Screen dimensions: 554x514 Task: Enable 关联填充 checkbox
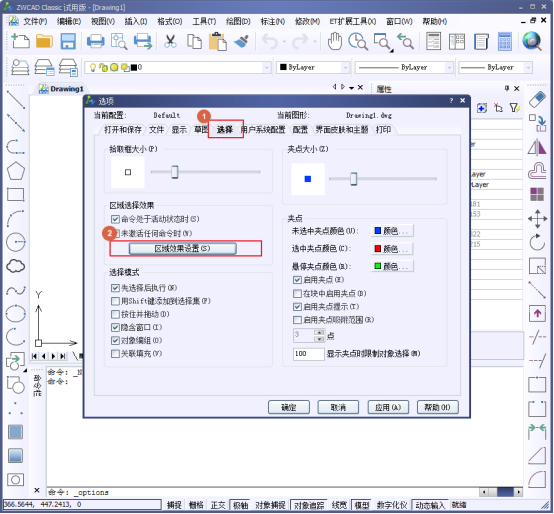(115, 354)
